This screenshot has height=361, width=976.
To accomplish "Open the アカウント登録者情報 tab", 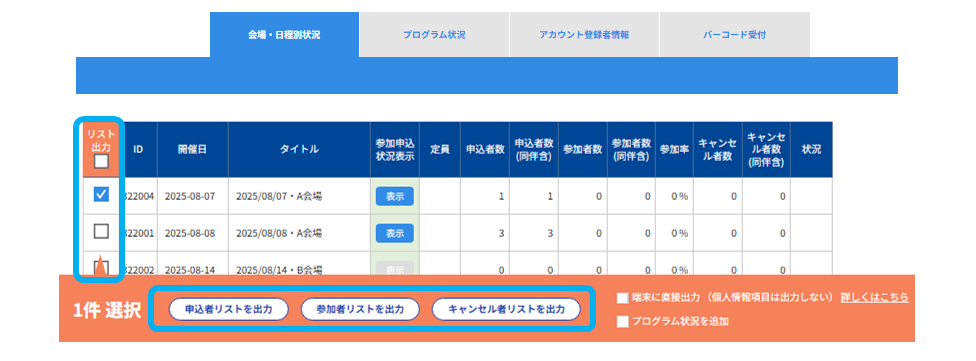I will coord(584,35).
